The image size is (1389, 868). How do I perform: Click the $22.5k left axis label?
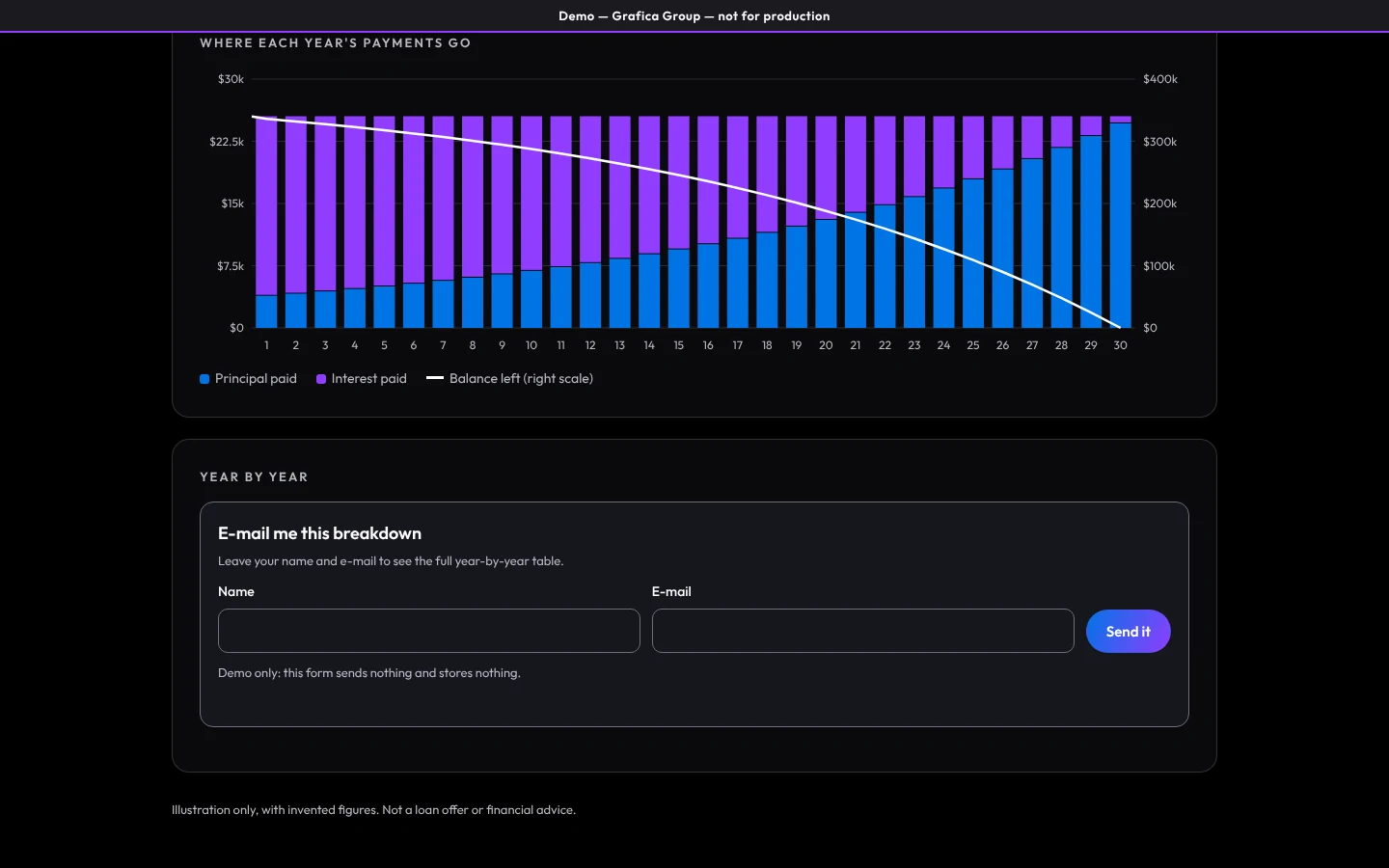[x=227, y=142]
